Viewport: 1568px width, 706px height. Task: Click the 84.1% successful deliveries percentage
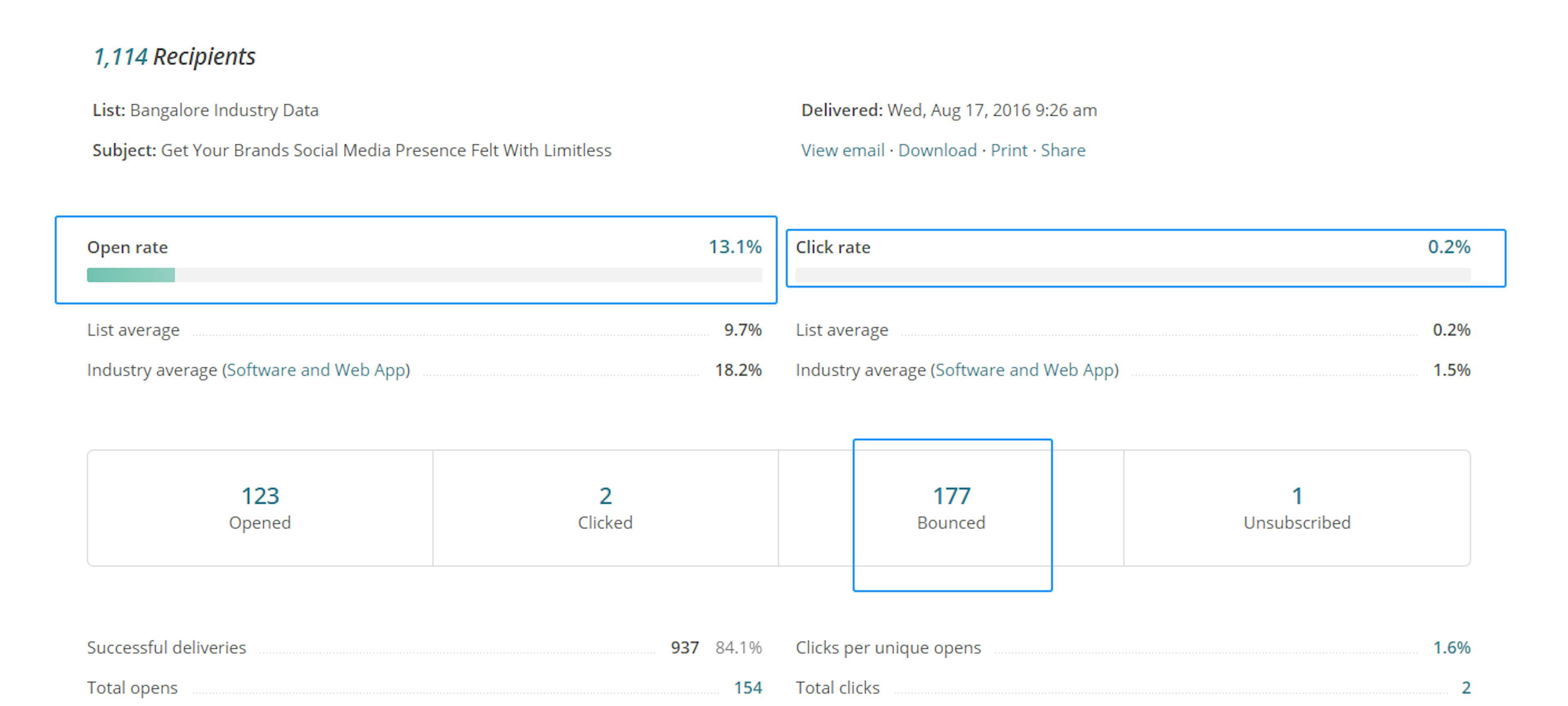pyautogui.click(x=738, y=647)
